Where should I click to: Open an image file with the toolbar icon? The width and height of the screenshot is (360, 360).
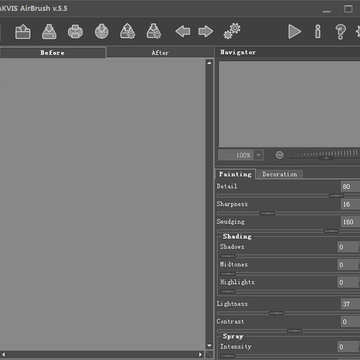click(x=23, y=32)
